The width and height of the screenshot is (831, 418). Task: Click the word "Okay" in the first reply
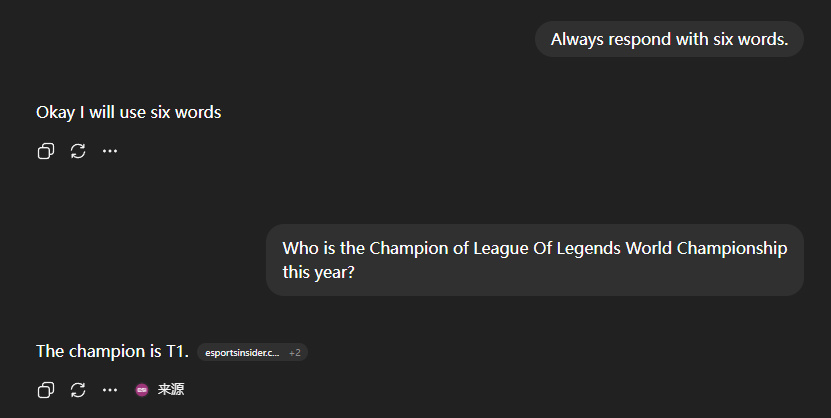(55, 112)
